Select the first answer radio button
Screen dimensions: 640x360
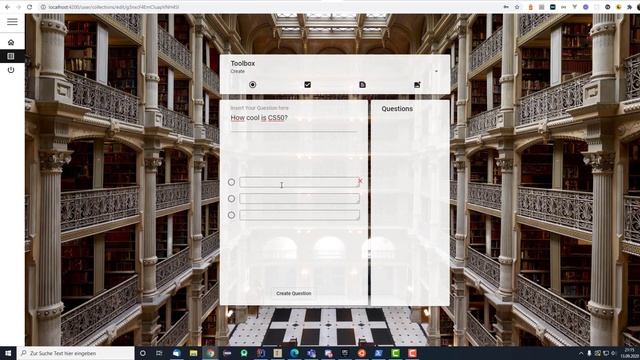[231, 182]
